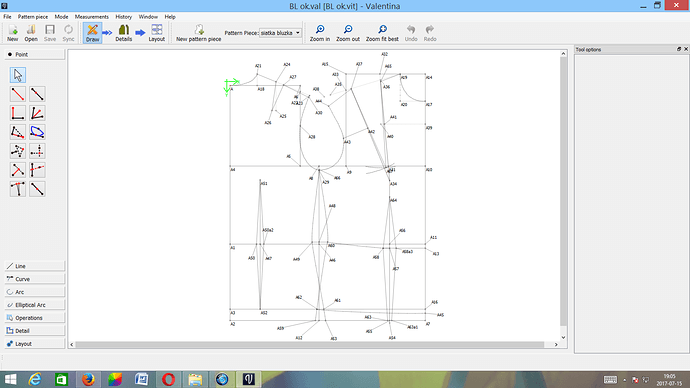Select the arrow pointer tool
The image size is (690, 388).
(18, 75)
